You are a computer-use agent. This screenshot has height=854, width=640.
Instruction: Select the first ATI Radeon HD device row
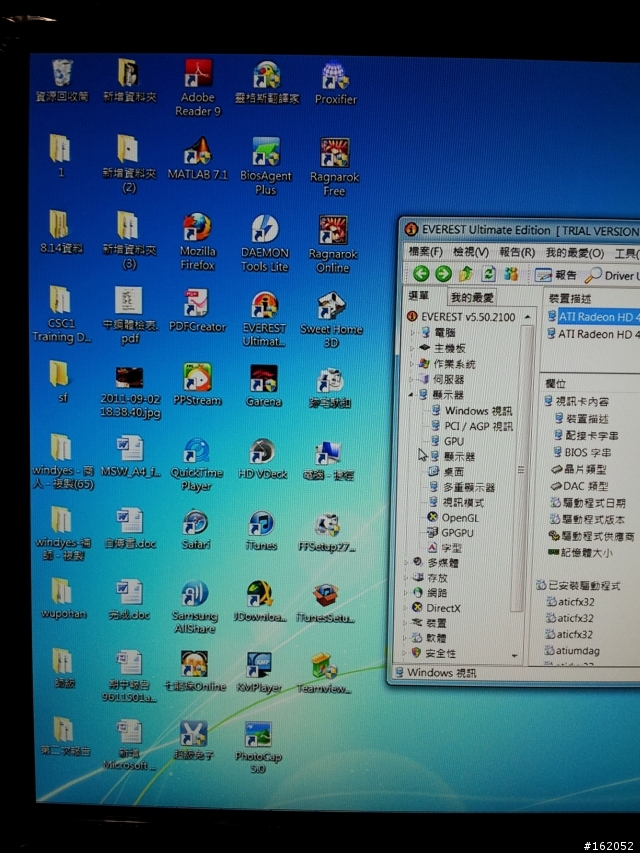[594, 316]
